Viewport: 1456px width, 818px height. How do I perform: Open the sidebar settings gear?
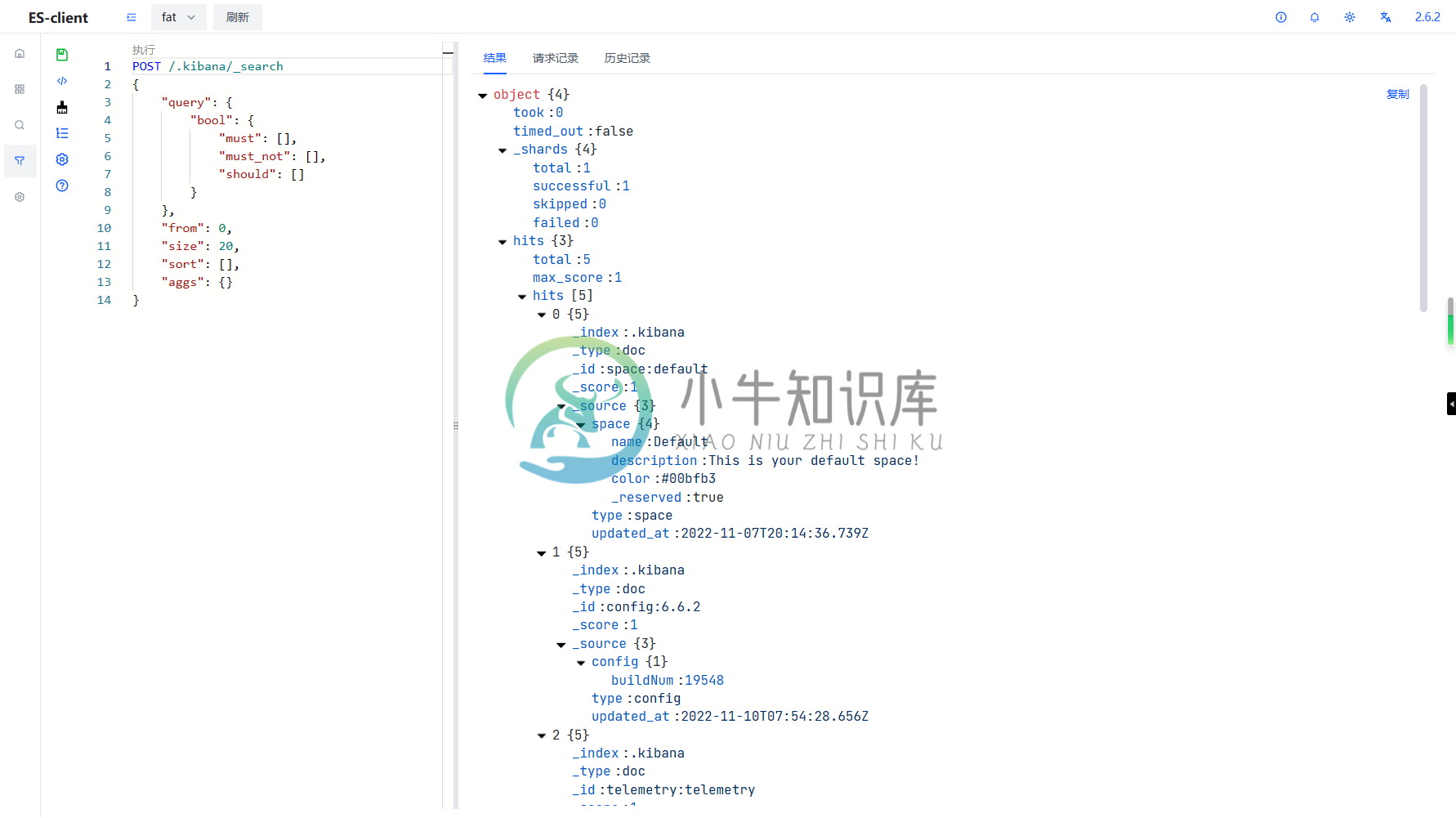coord(20,197)
